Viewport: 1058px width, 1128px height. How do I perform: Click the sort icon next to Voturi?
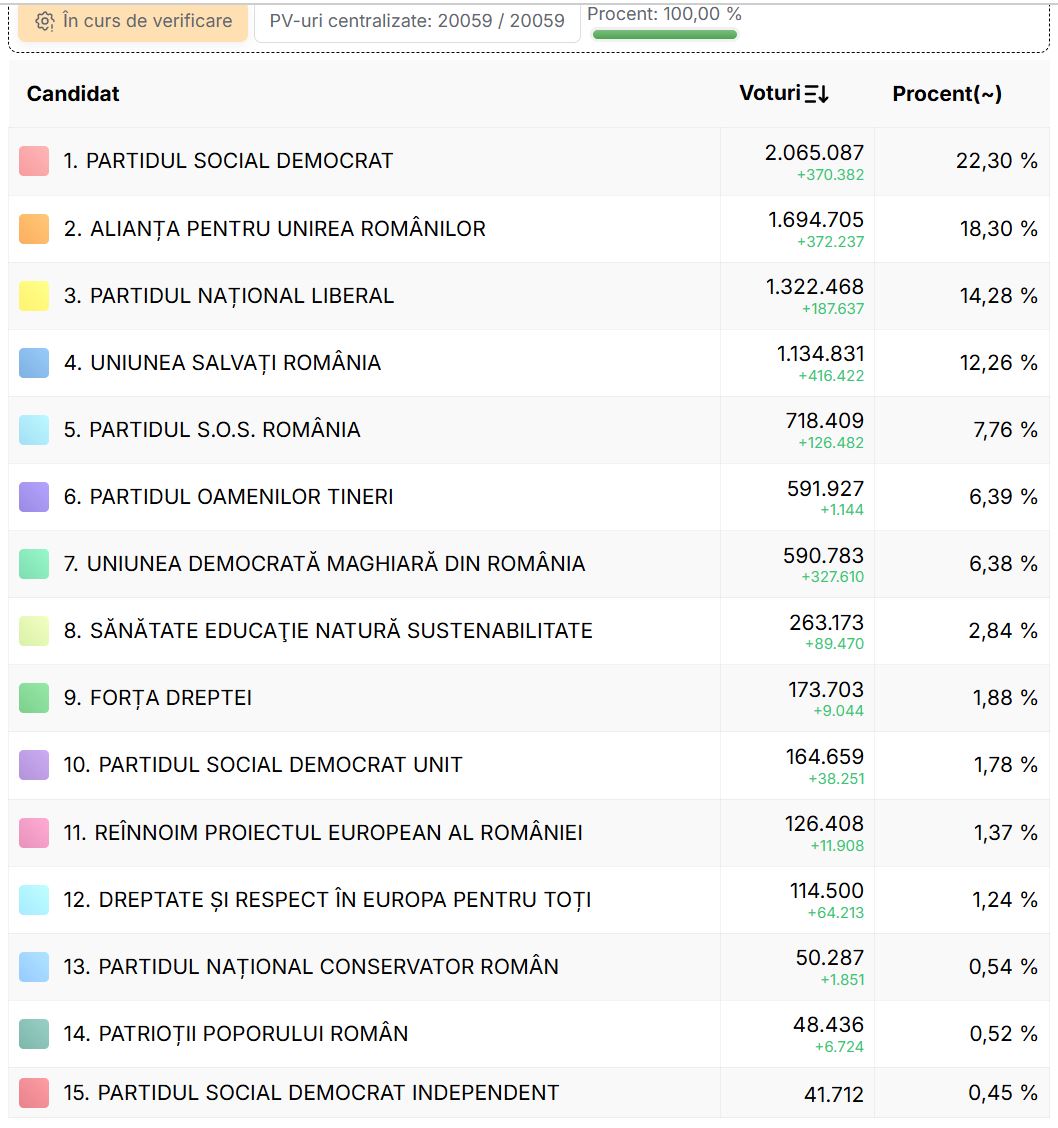pos(817,94)
